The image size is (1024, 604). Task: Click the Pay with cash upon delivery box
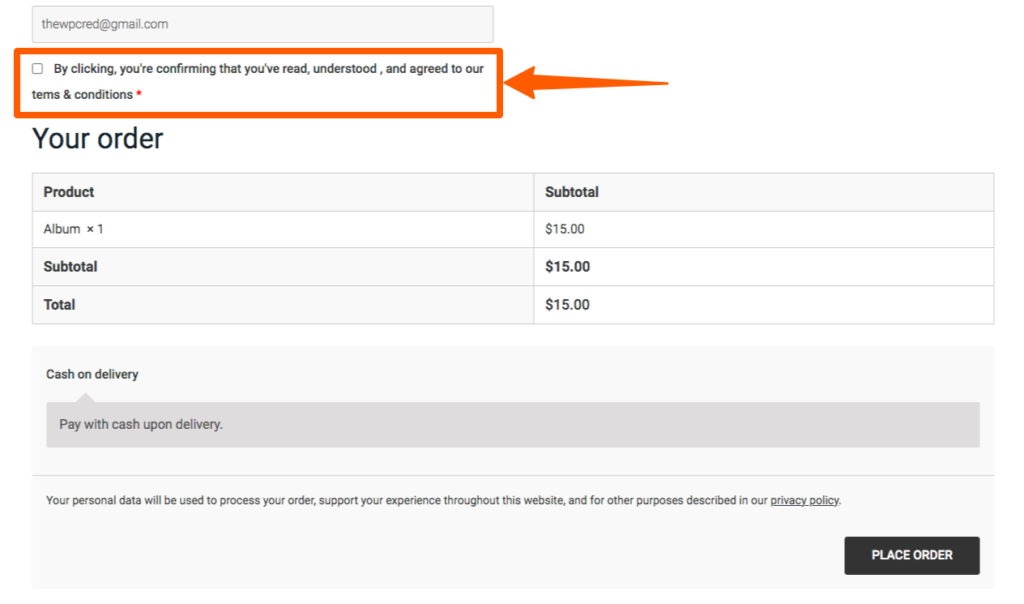tap(513, 424)
